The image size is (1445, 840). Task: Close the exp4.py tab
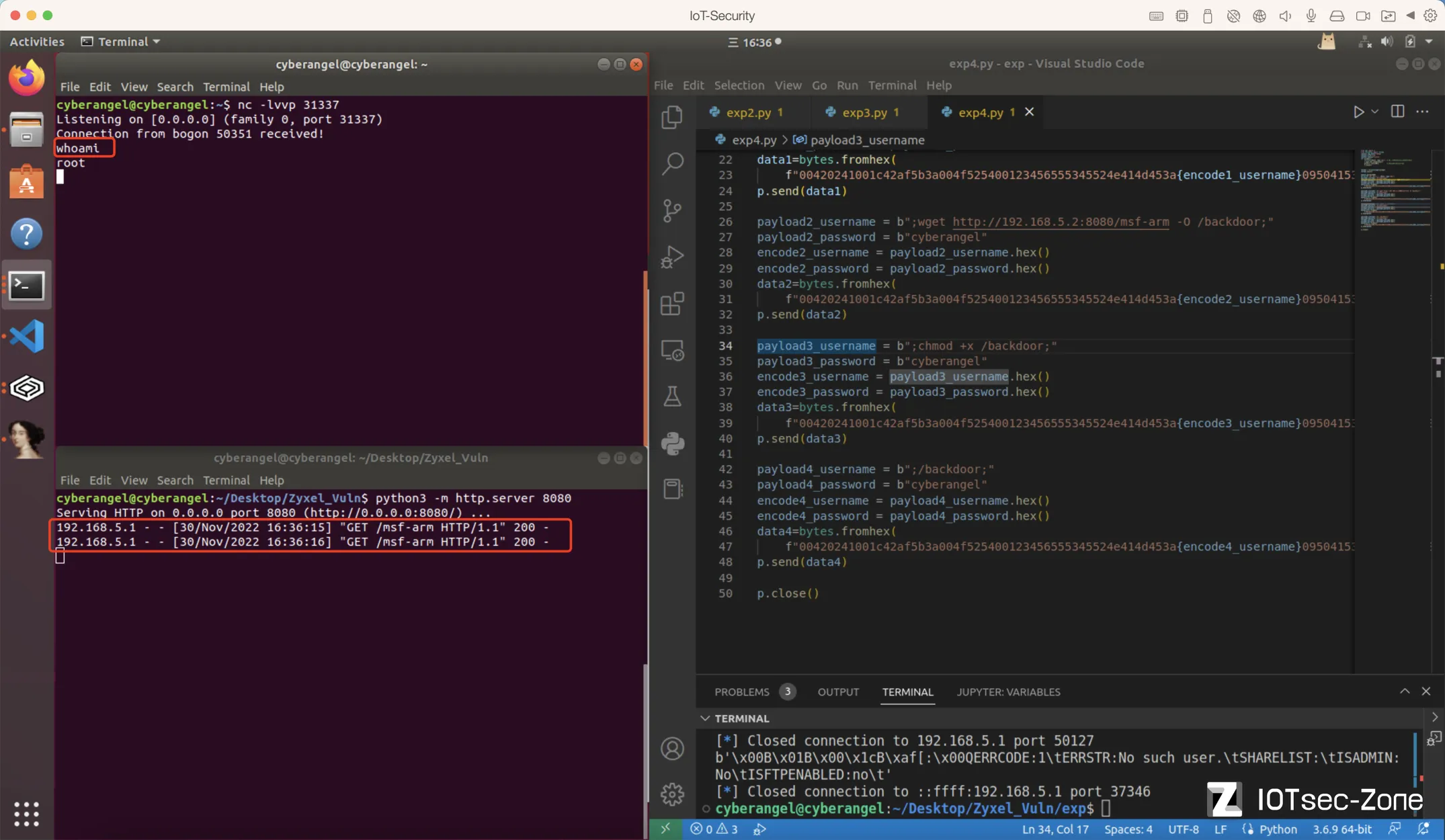[x=1029, y=112]
